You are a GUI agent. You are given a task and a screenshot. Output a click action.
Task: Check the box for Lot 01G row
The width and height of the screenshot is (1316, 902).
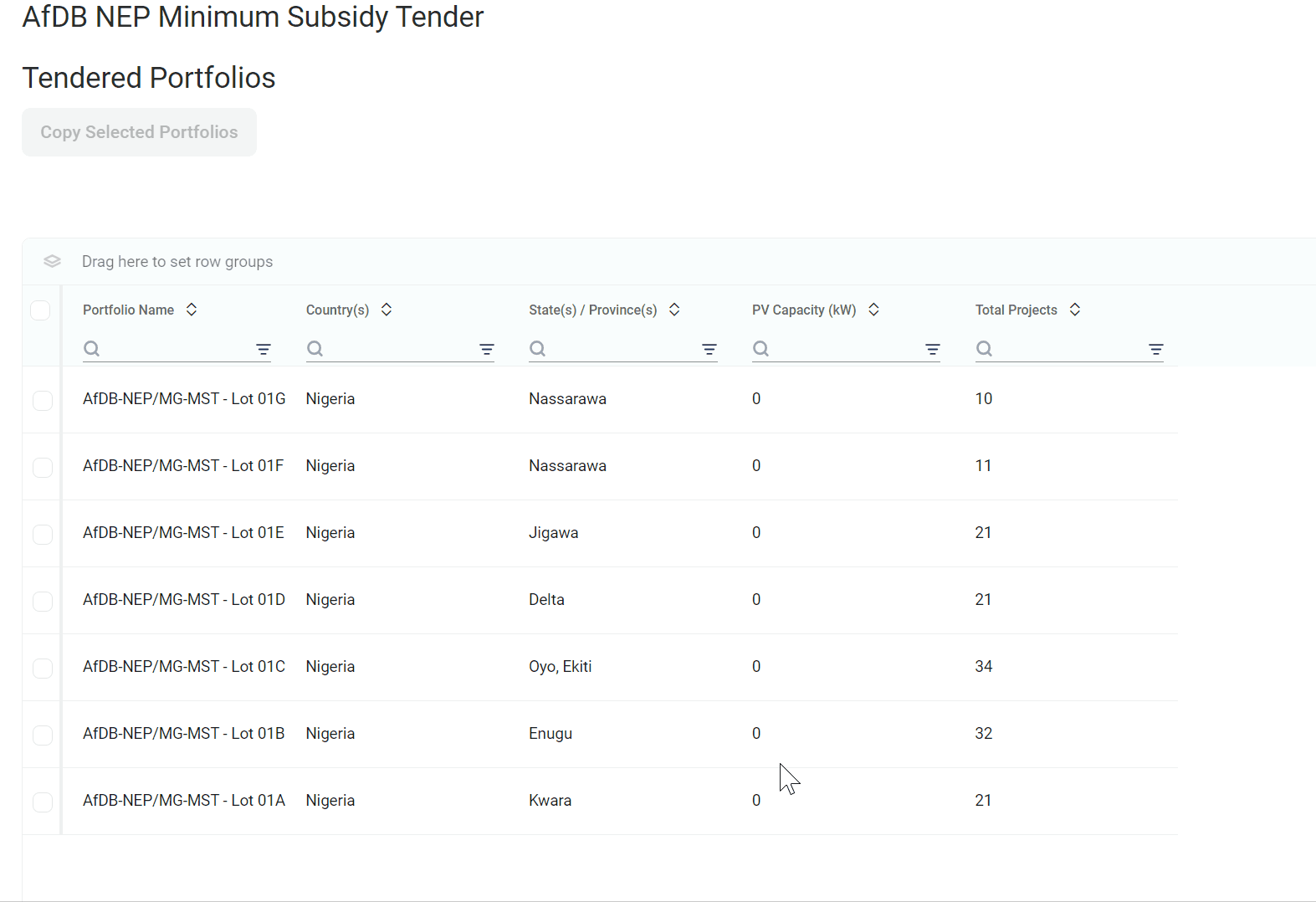43,401
